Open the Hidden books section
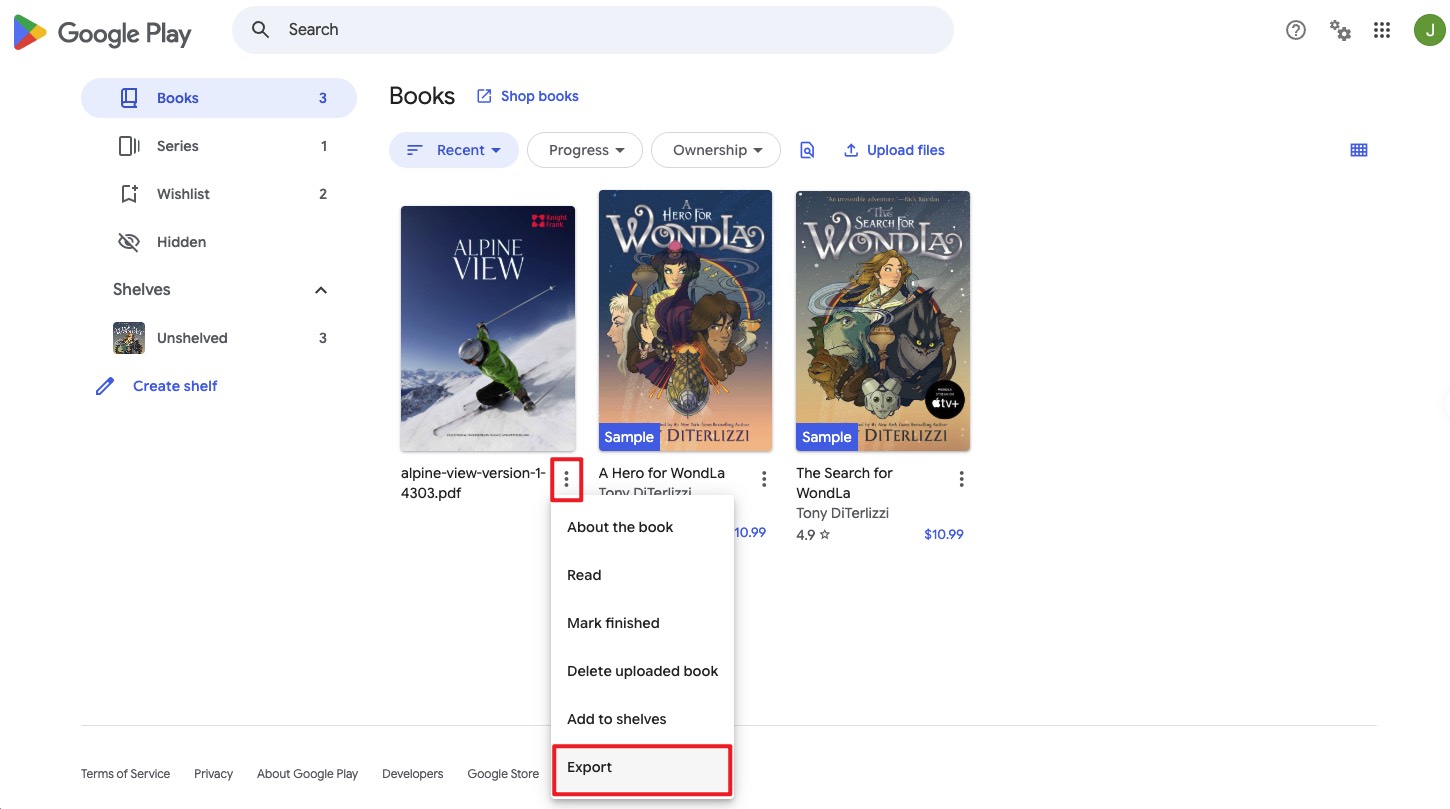This screenshot has height=809, width=1450. click(x=219, y=242)
